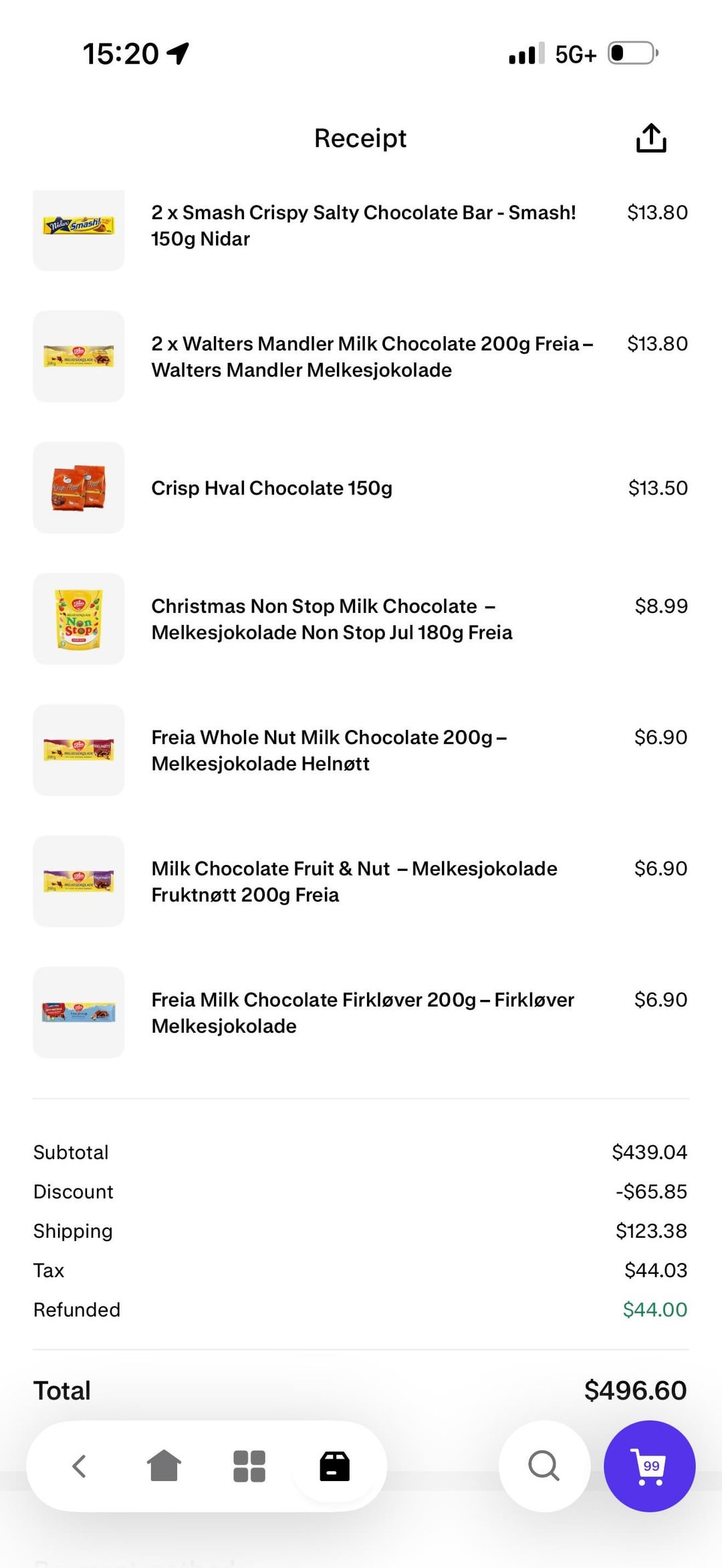Tap the battery status indicator
722x1568 pixels.
632,53
